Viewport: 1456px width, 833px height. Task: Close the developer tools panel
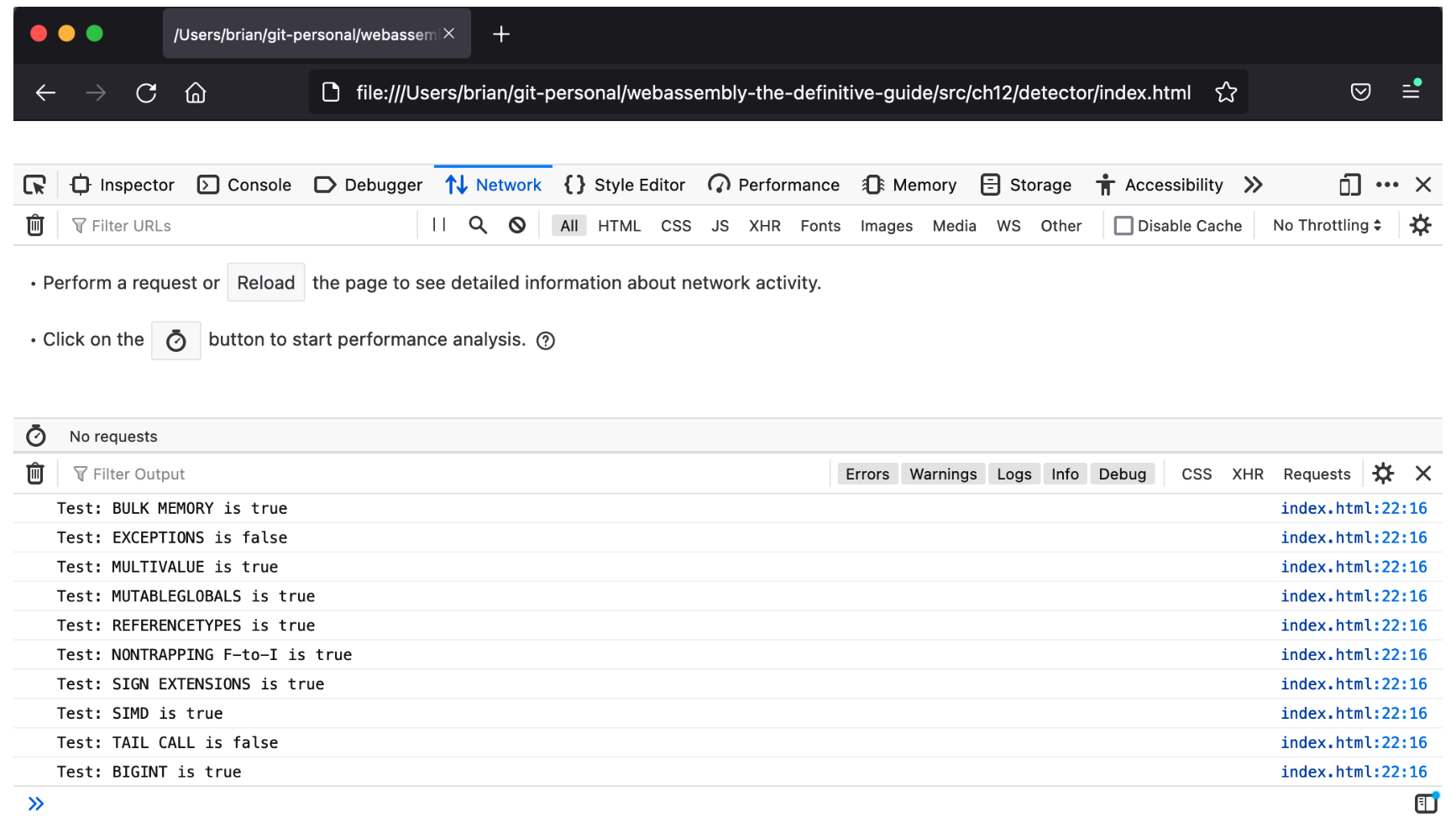click(x=1423, y=185)
